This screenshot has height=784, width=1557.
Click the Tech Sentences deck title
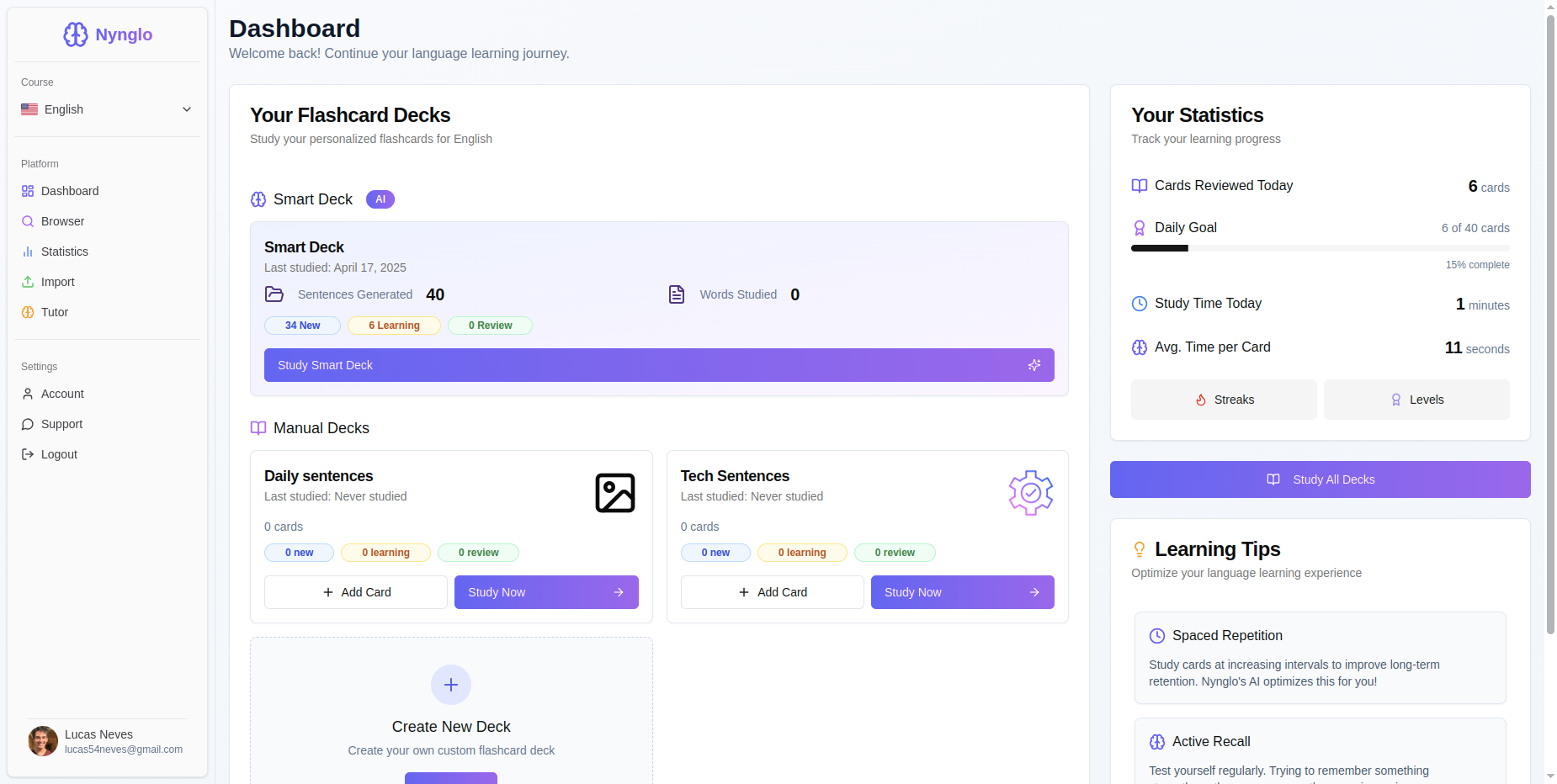735,476
